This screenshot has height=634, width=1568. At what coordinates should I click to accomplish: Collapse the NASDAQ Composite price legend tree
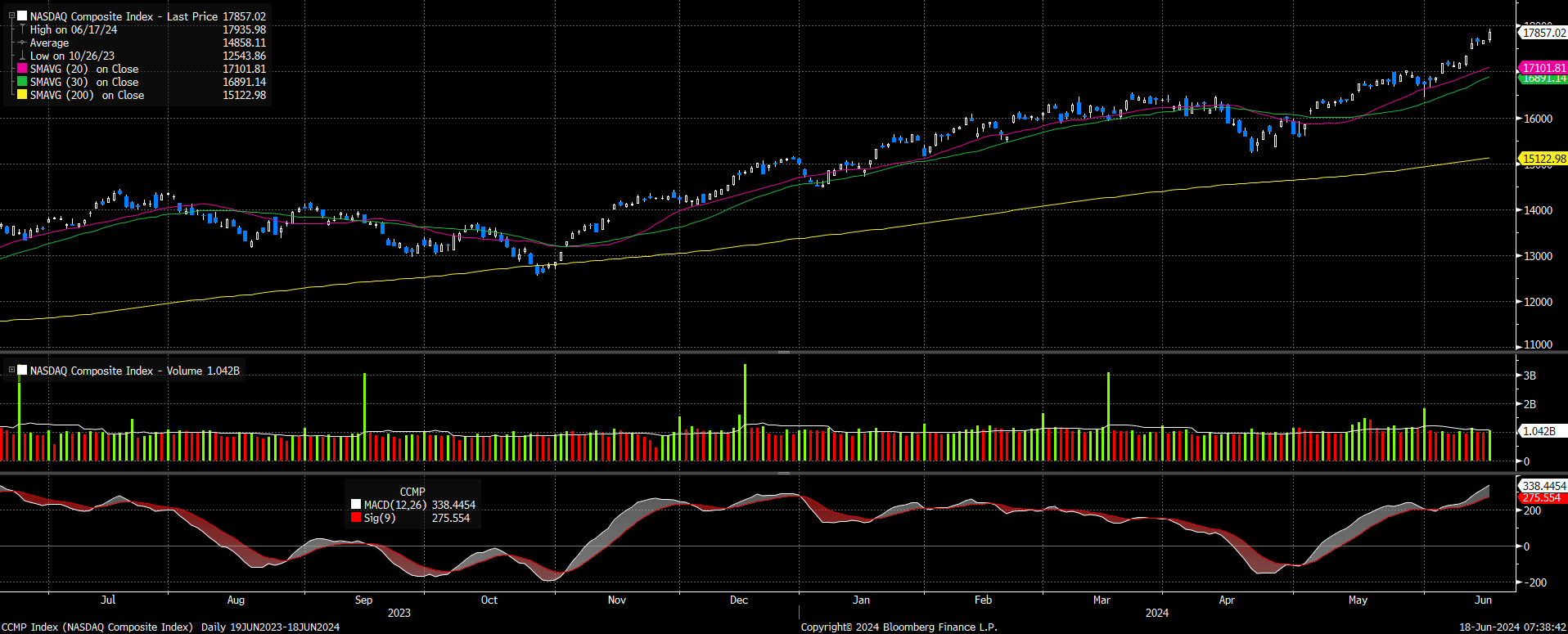(11, 16)
